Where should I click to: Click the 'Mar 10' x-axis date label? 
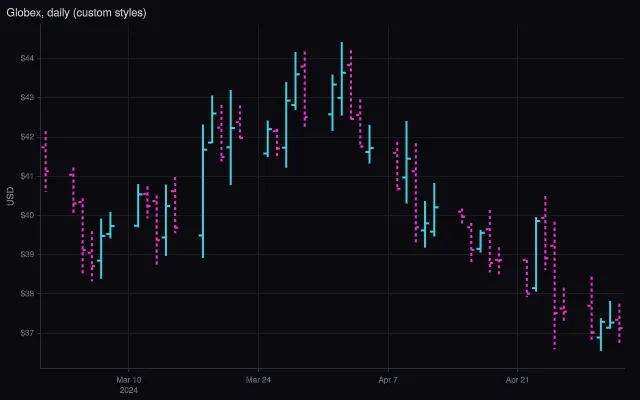tap(129, 380)
